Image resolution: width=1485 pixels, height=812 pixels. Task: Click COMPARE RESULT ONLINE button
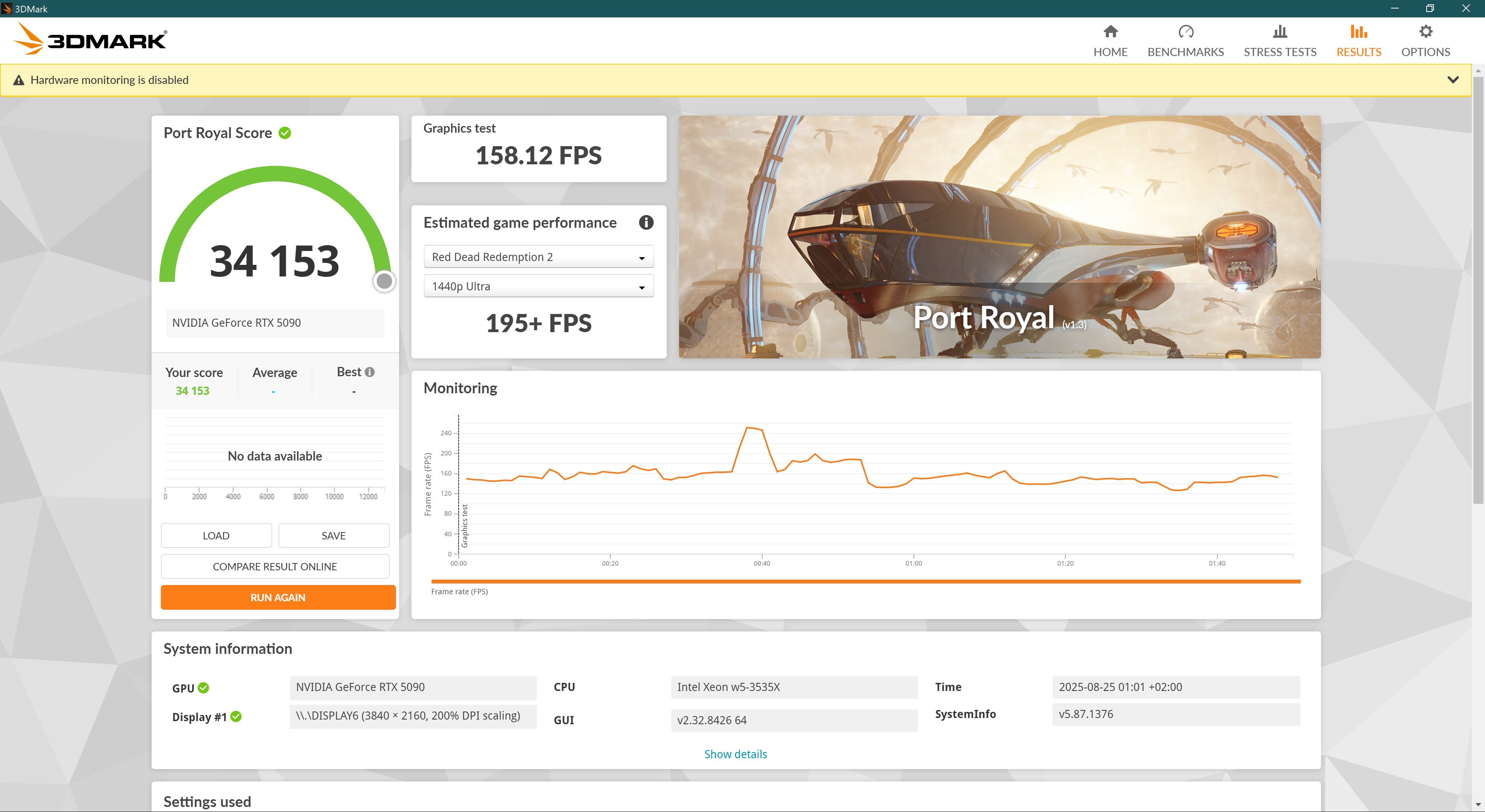(275, 566)
